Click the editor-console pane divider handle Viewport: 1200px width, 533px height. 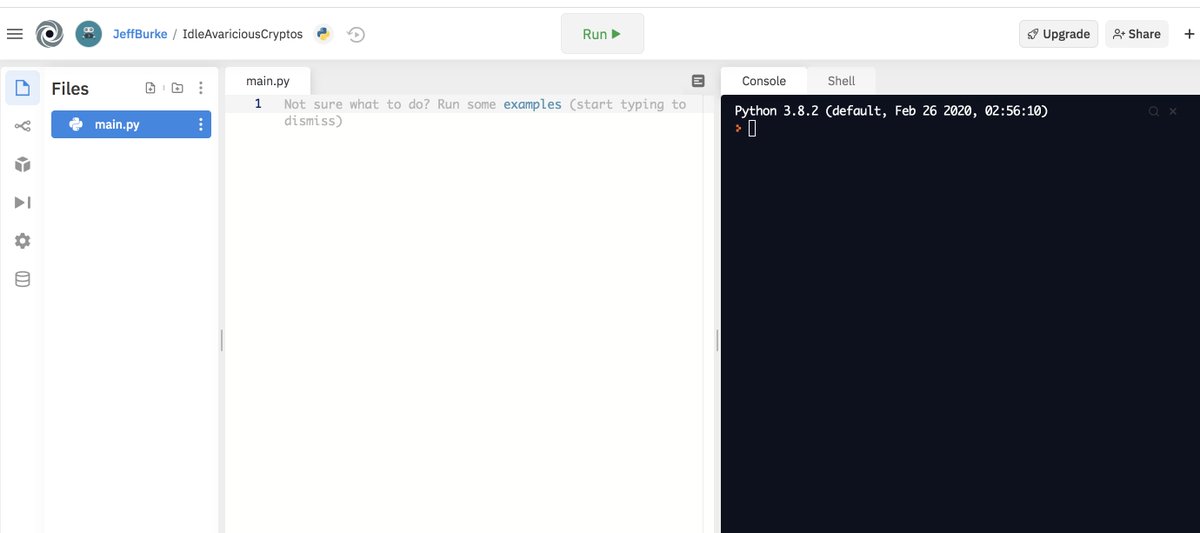click(x=718, y=341)
